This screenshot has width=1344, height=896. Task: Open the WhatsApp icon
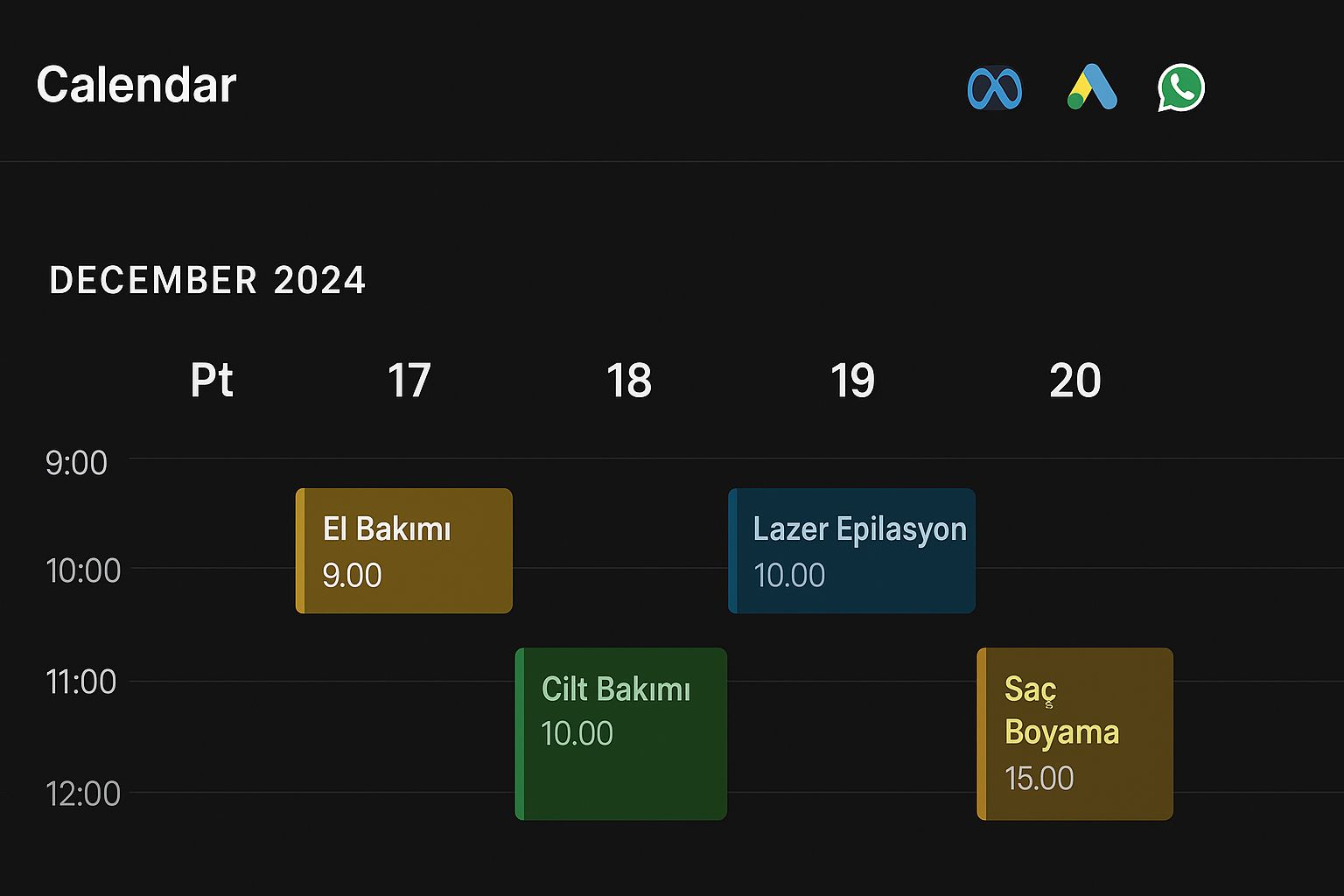1181,87
